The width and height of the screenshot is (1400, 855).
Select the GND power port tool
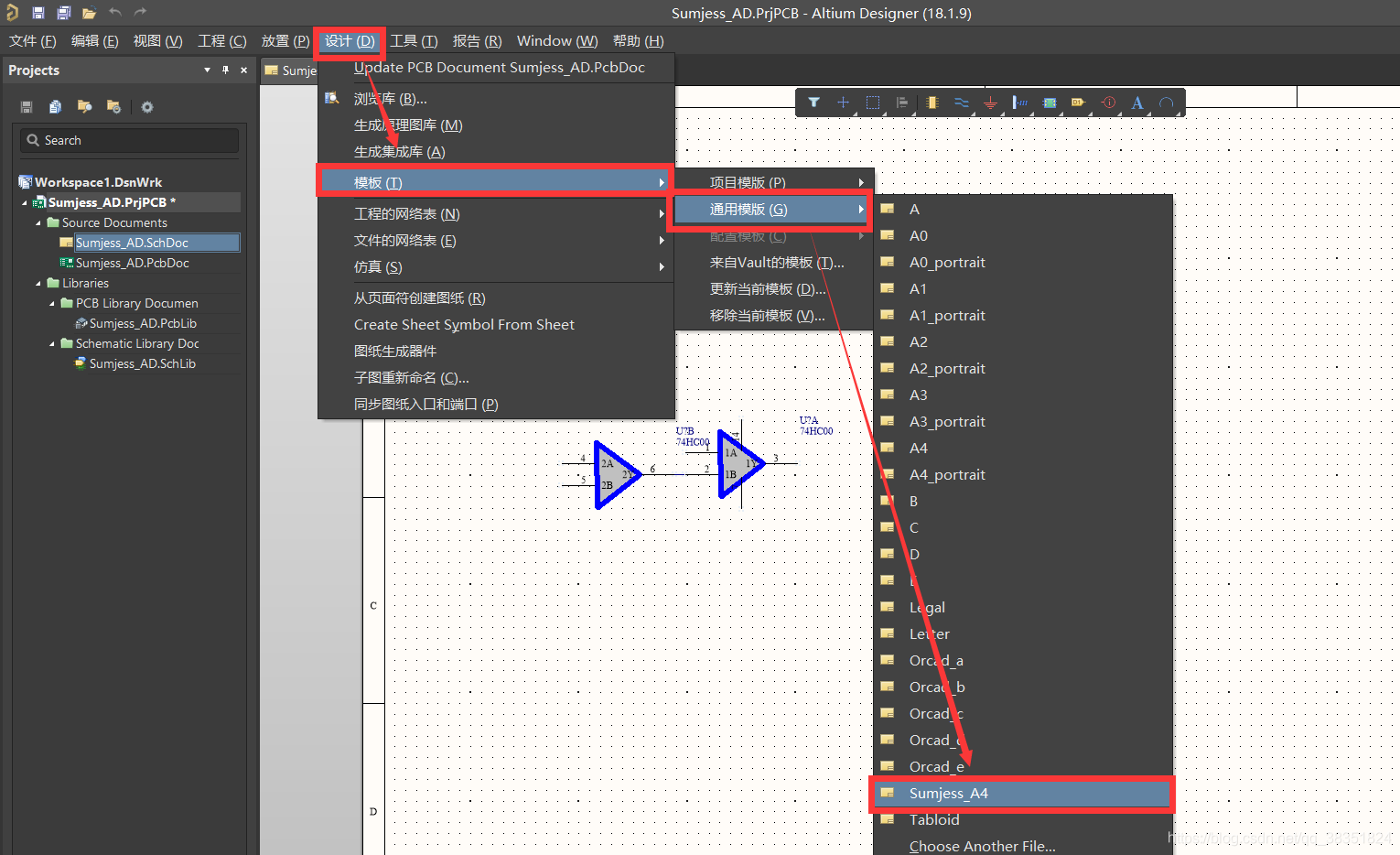point(990,103)
